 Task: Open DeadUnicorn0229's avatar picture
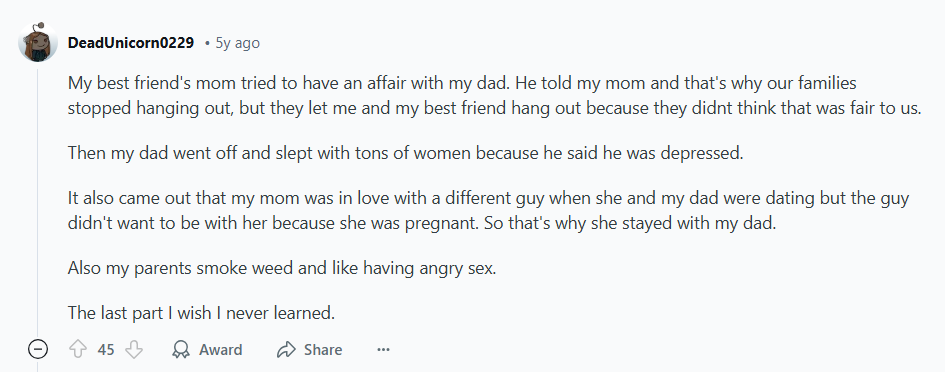point(38,43)
